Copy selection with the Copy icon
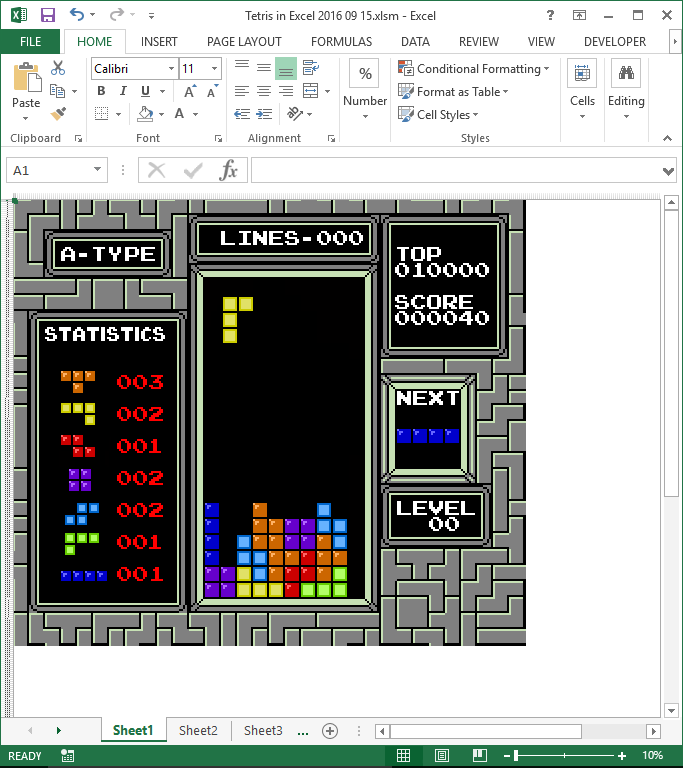This screenshot has width=683, height=768. pyautogui.click(x=58, y=91)
